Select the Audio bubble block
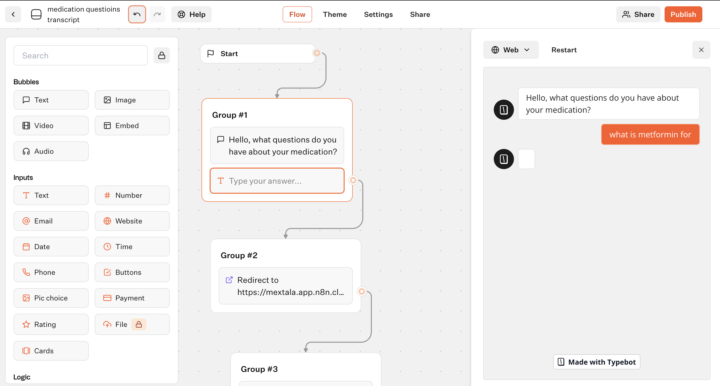 (x=51, y=151)
